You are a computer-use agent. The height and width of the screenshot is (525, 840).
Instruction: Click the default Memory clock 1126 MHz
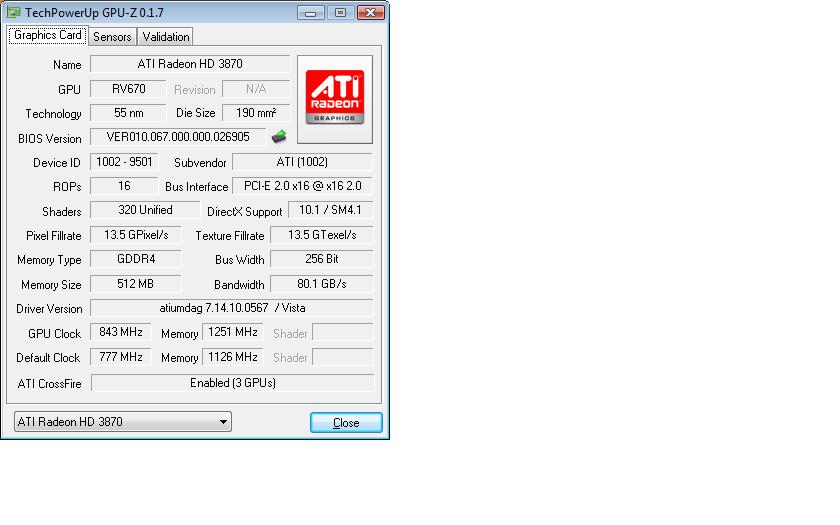[x=232, y=357]
